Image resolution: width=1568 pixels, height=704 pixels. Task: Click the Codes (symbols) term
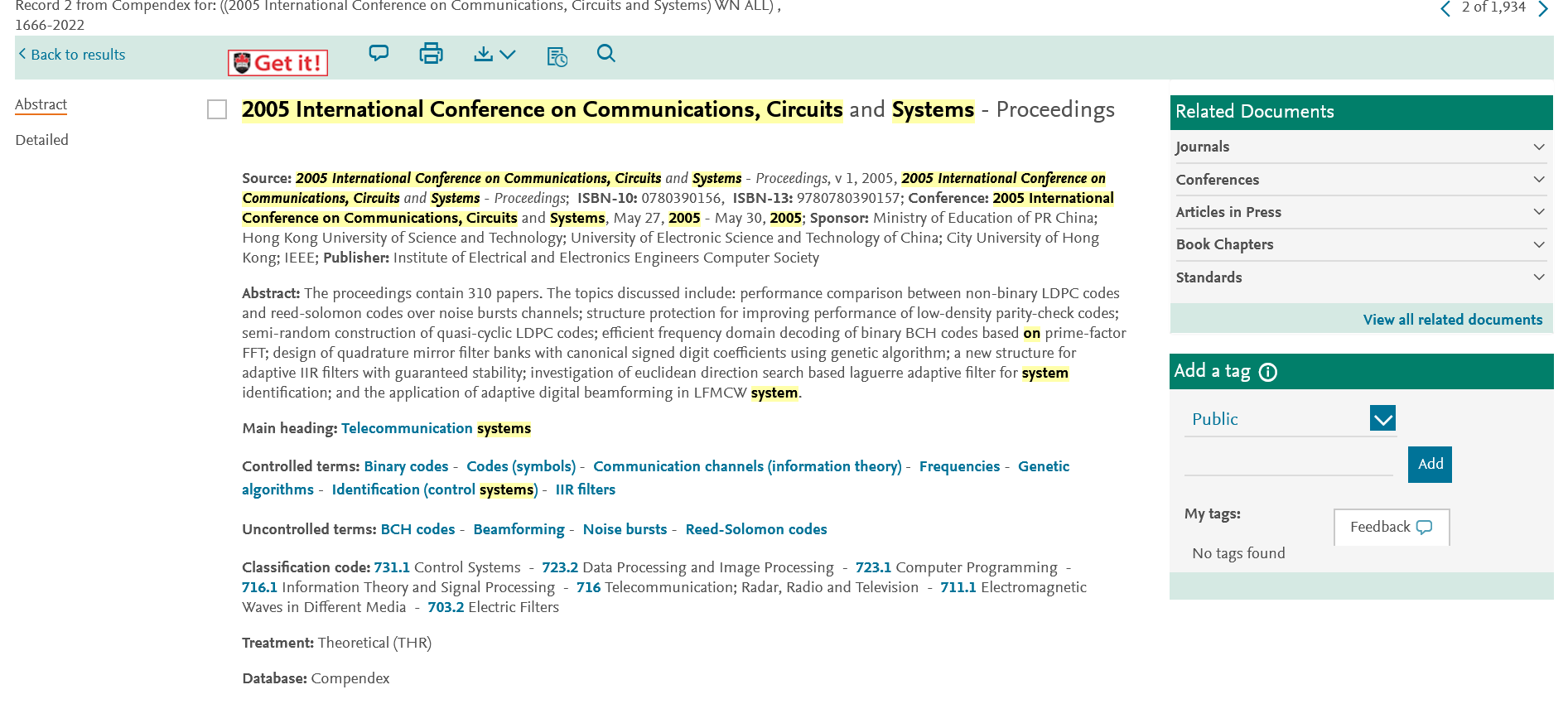click(521, 466)
